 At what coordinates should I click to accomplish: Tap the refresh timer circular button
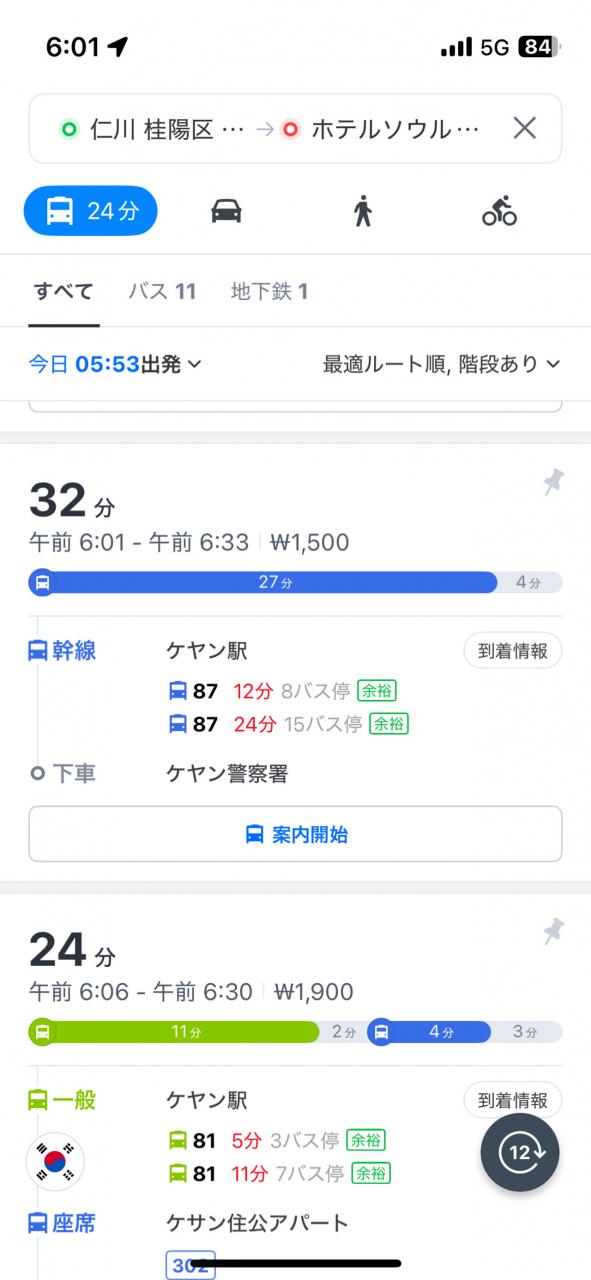click(x=520, y=1153)
